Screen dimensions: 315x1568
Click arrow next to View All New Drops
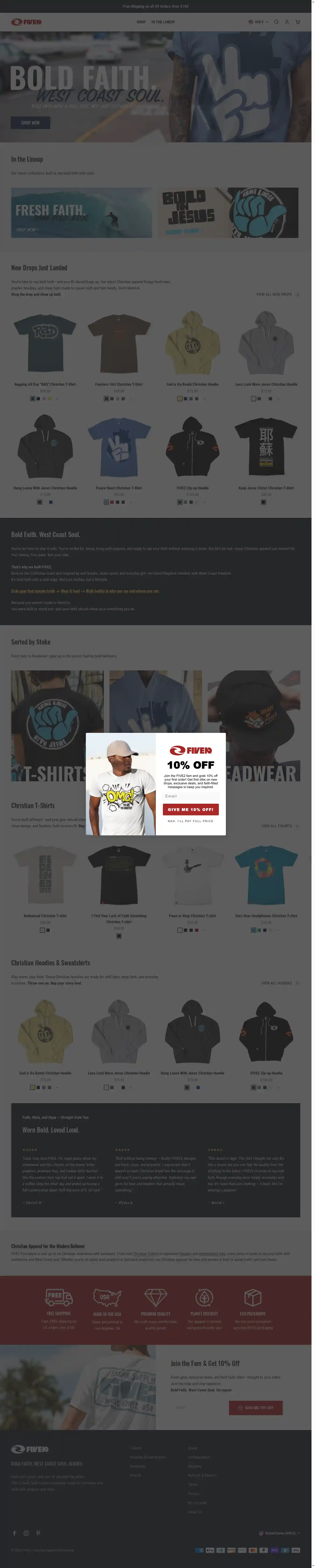tap(297, 295)
